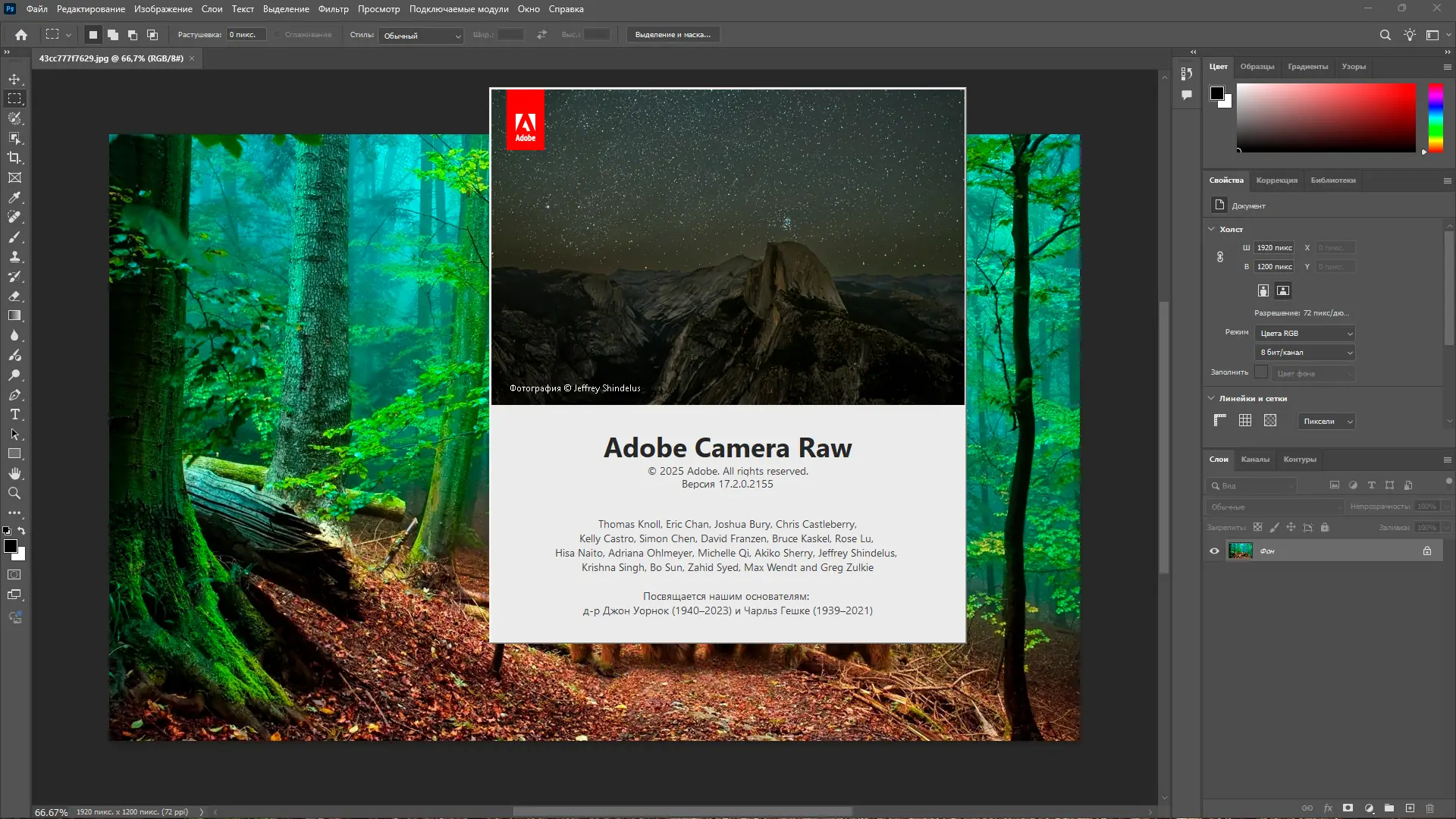
Task: Select the Move tool
Action: (x=15, y=78)
